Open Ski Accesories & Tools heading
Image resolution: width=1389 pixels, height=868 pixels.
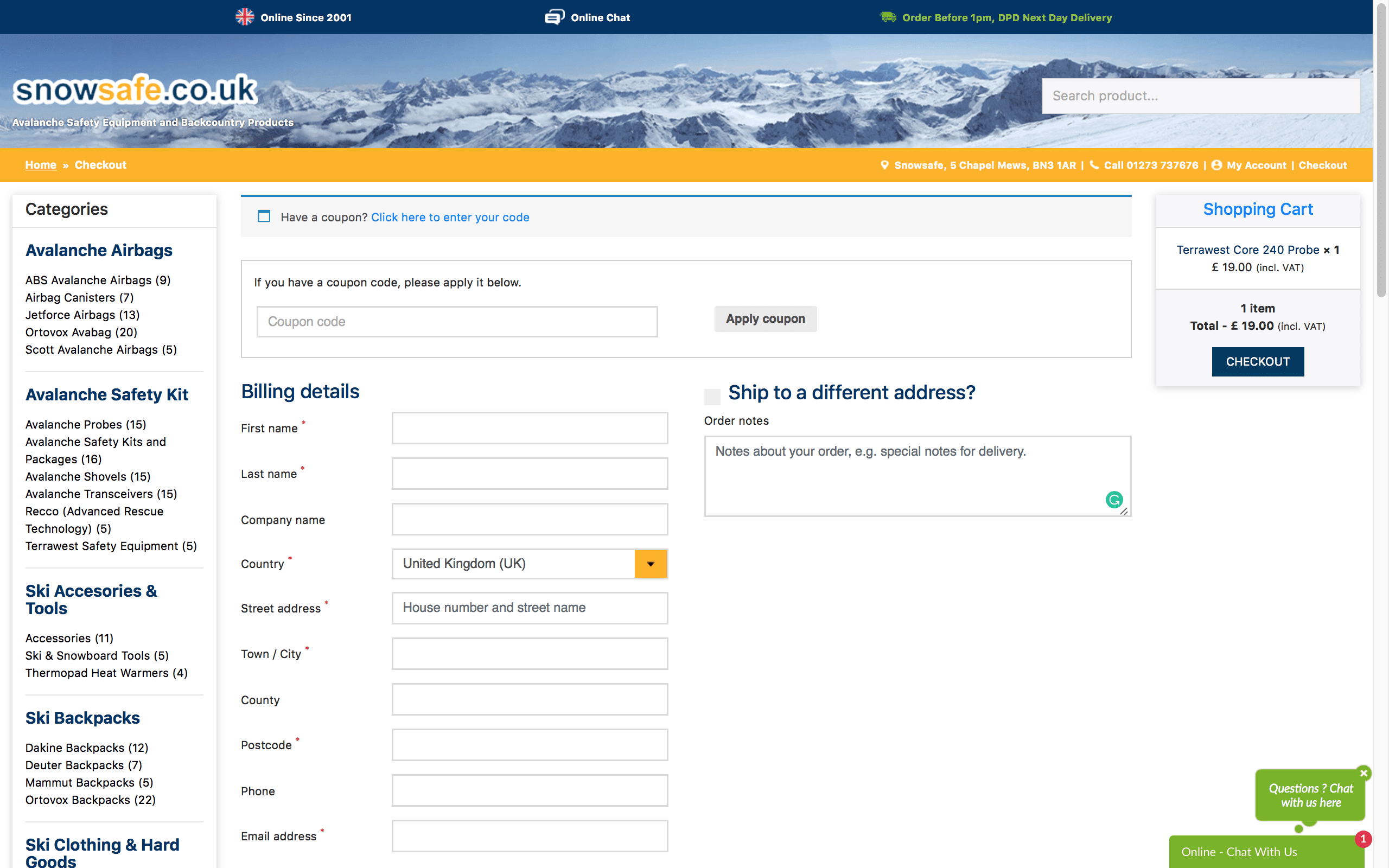point(91,599)
